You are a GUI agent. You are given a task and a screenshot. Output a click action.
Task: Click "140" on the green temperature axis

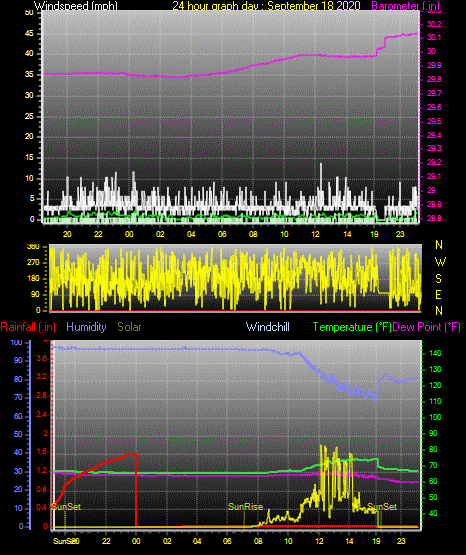[x=435, y=353]
